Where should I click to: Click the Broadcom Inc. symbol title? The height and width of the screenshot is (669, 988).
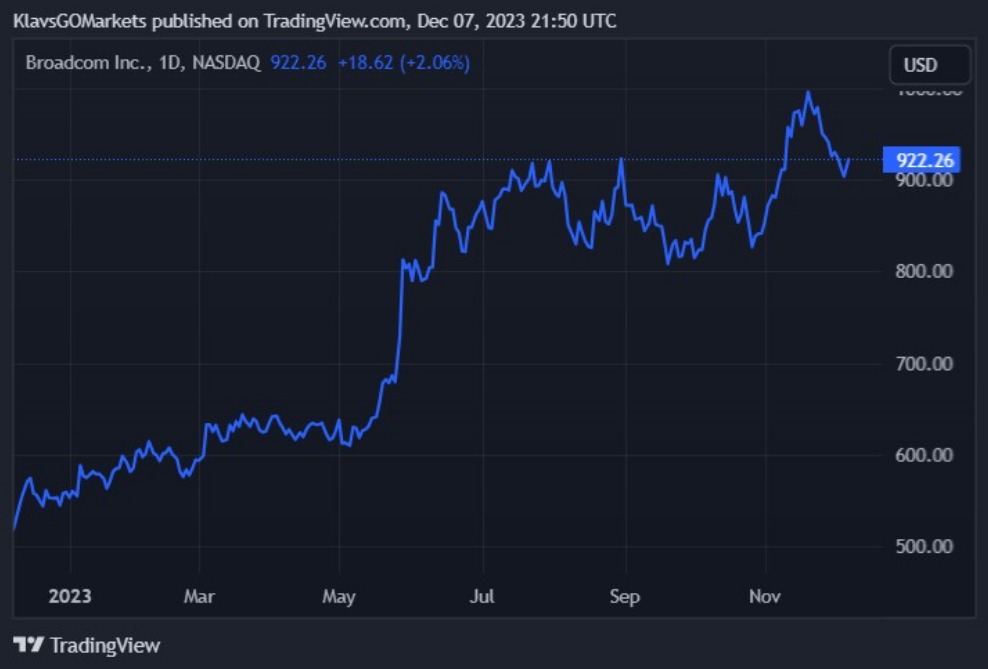[89, 62]
